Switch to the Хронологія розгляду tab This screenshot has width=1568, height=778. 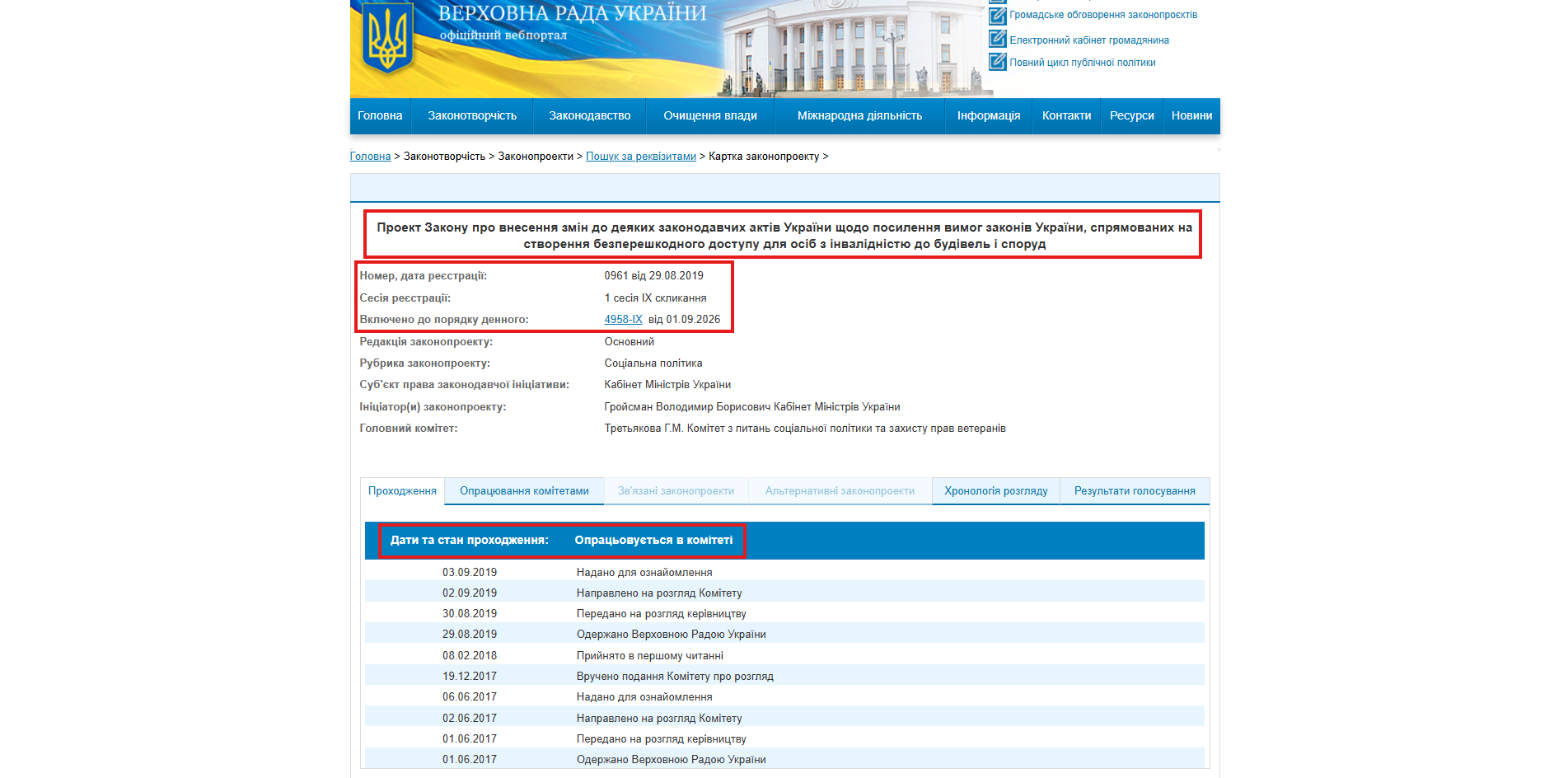point(995,491)
